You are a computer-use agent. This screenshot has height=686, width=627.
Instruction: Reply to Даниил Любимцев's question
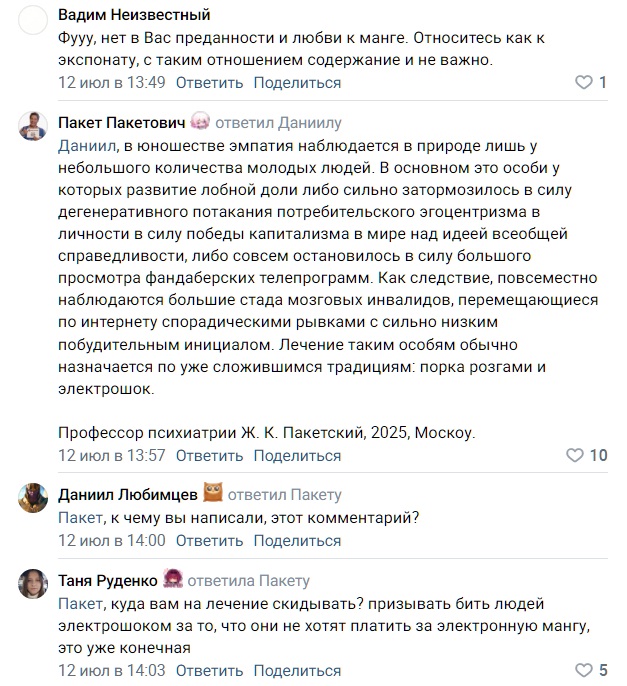(209, 541)
